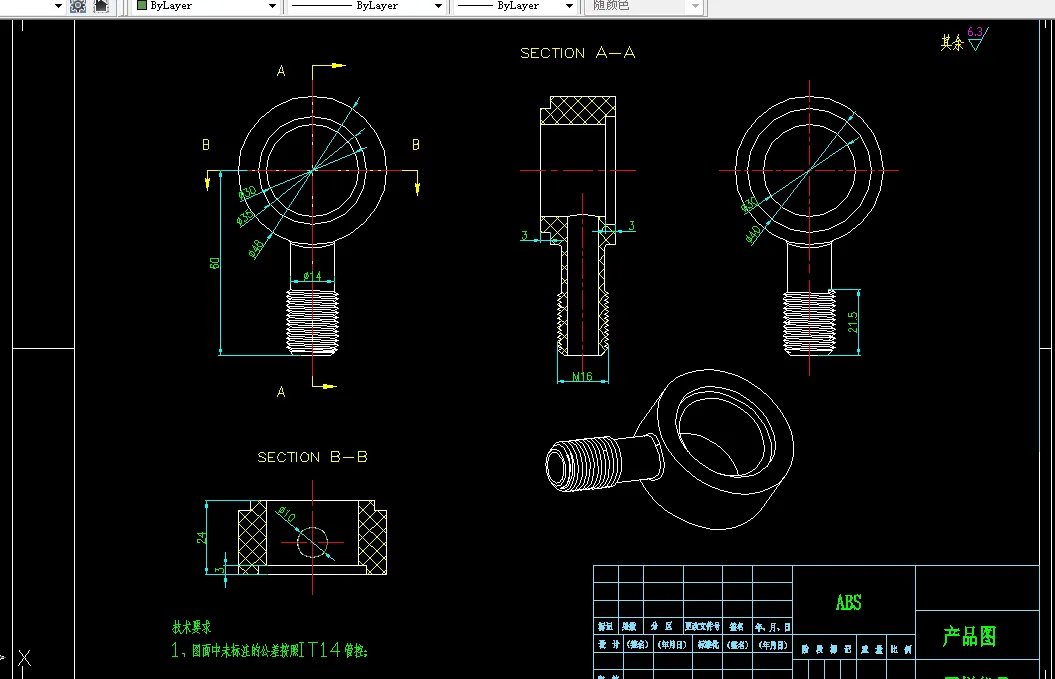Select the 标准化 title block cell
This screenshot has height=679, width=1055.
tap(708, 645)
